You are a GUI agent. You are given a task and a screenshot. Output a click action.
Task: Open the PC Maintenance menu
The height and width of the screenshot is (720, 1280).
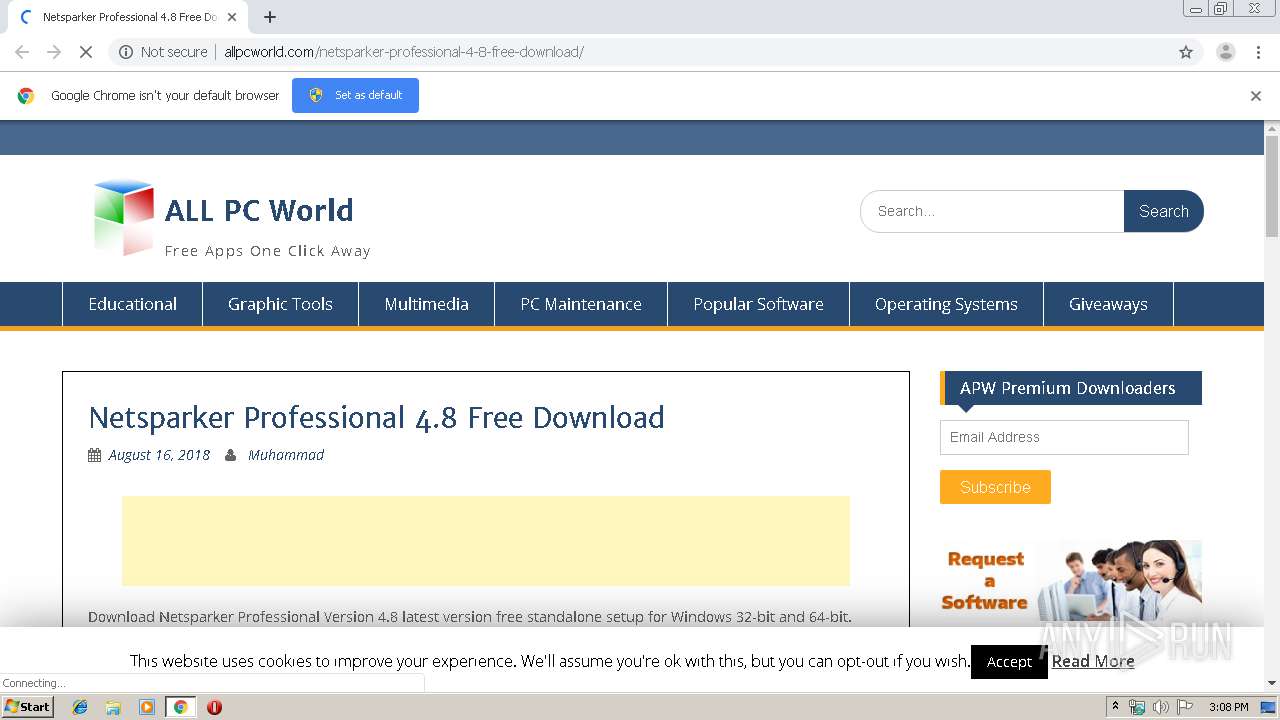tap(581, 304)
